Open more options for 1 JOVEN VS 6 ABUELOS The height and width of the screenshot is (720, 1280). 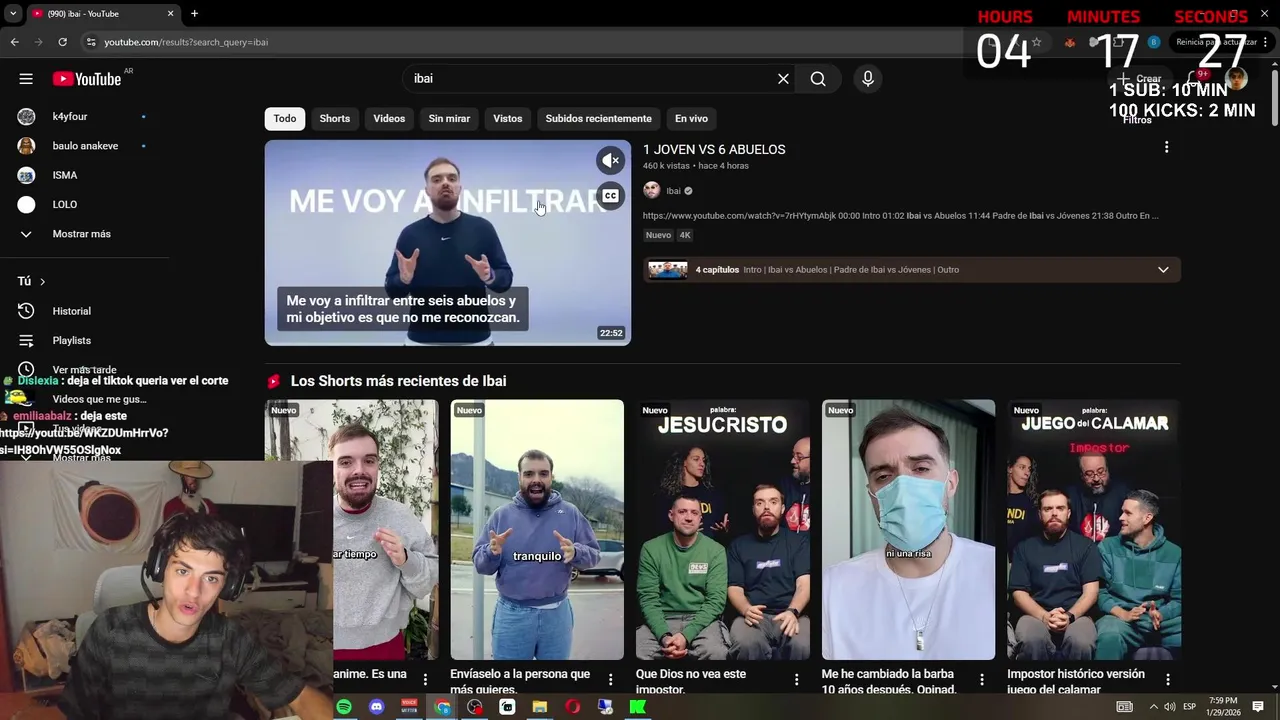pos(1166,148)
